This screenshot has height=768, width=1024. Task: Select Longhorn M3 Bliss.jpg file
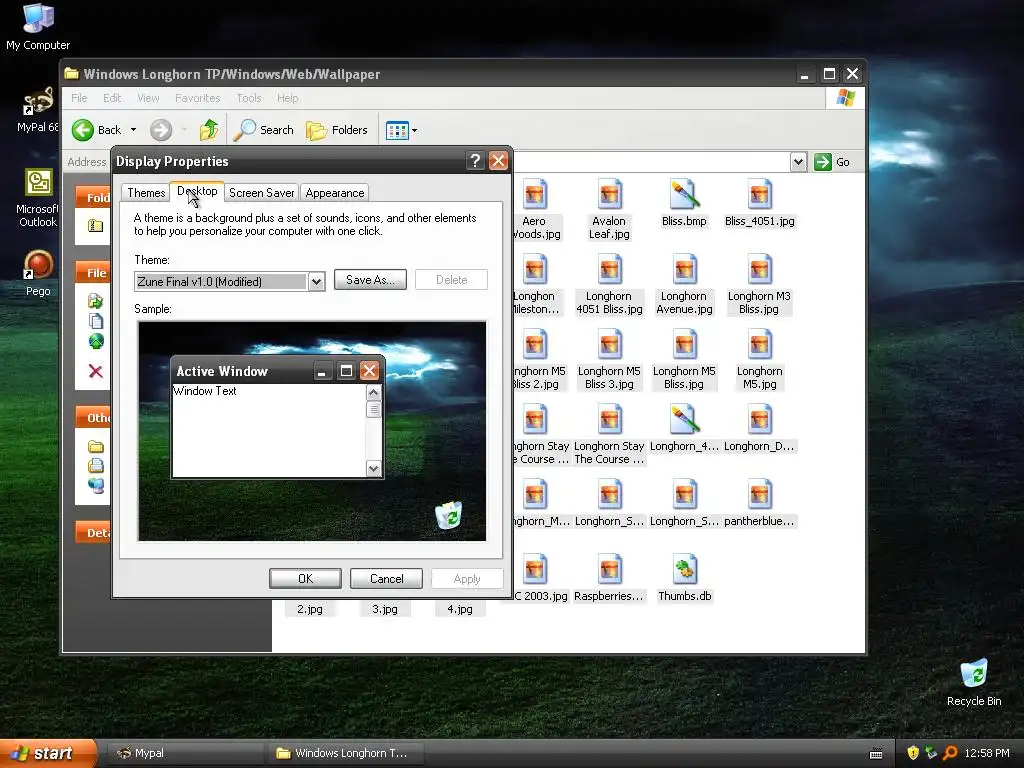760,285
